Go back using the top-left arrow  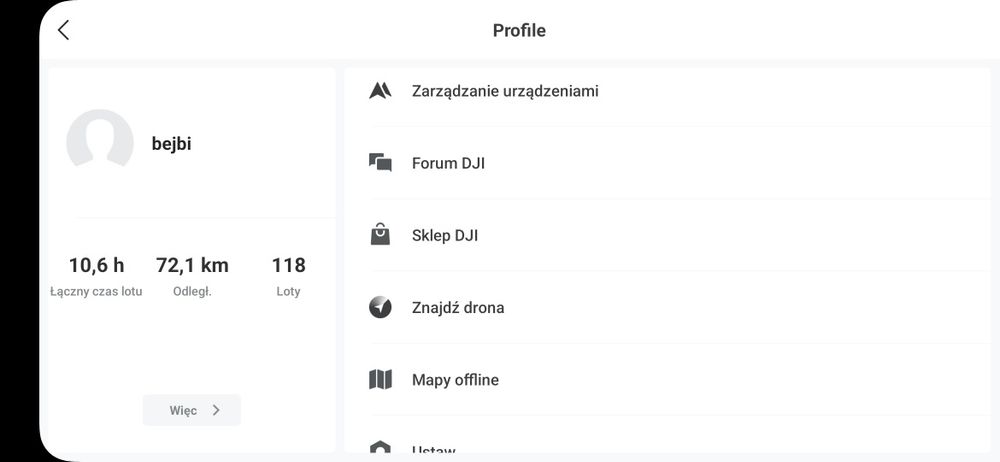point(63,30)
